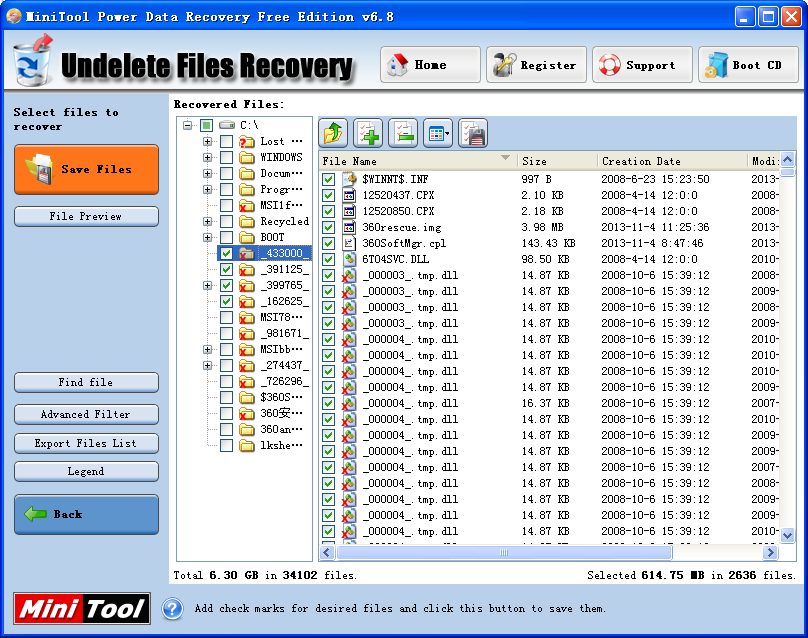Image resolution: width=808 pixels, height=638 pixels.
Task: Expand the Lost folder node
Action: (x=207, y=141)
